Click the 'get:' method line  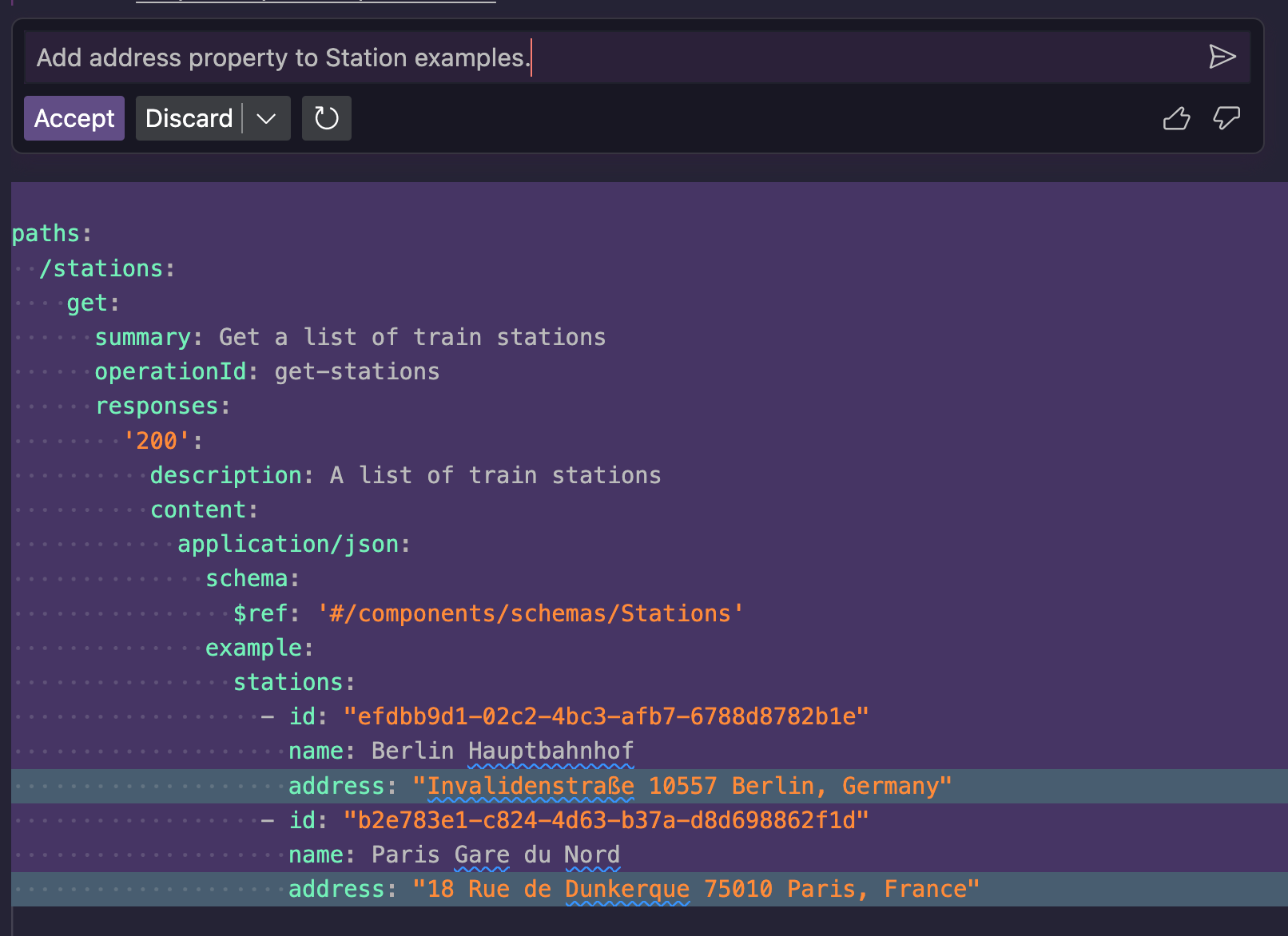point(93,303)
